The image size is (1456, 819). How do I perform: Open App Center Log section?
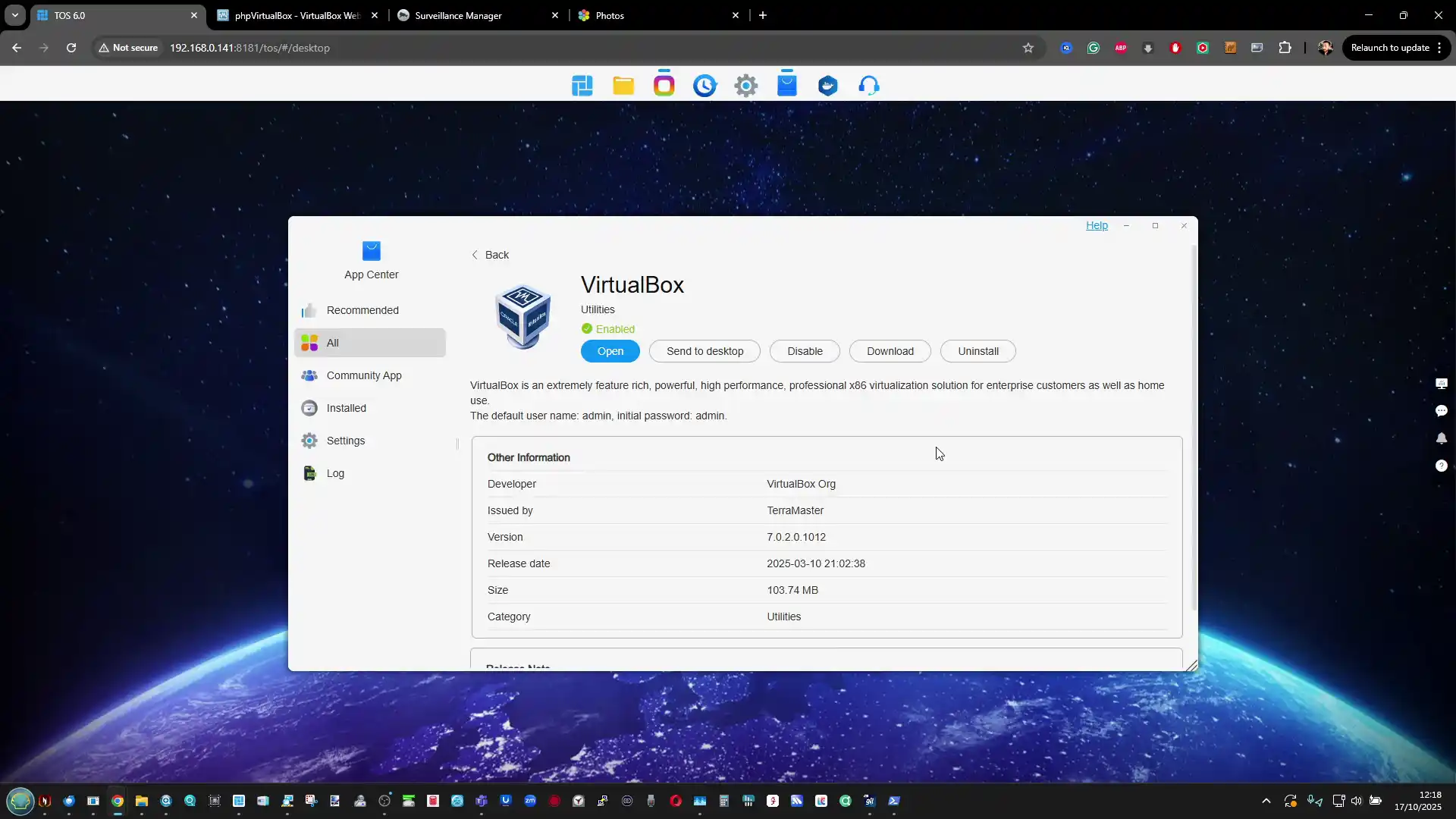335,473
